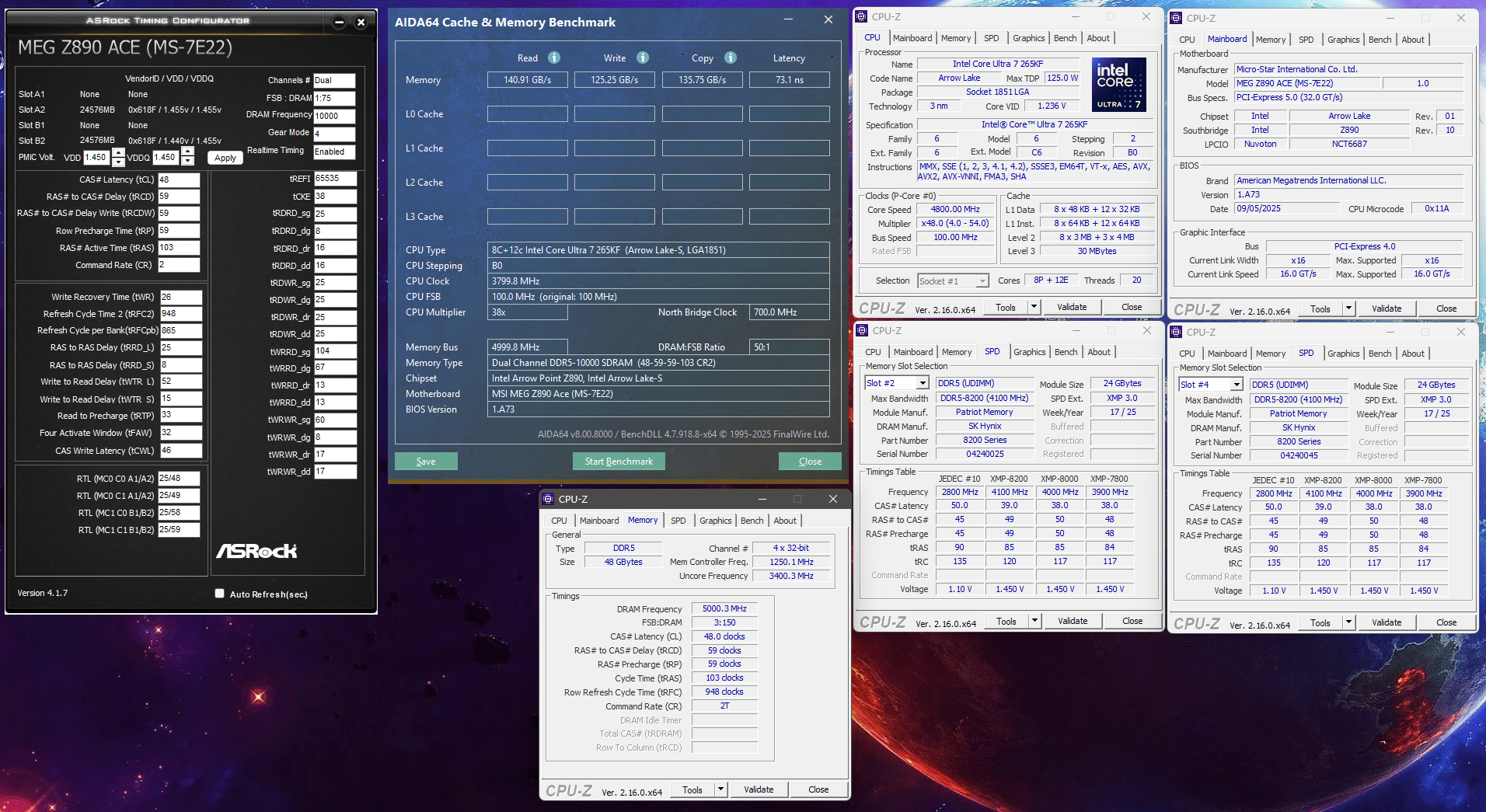Enable the Auto Refresh(sec) checkbox
Viewport: 1486px width, 812px height.
point(220,594)
